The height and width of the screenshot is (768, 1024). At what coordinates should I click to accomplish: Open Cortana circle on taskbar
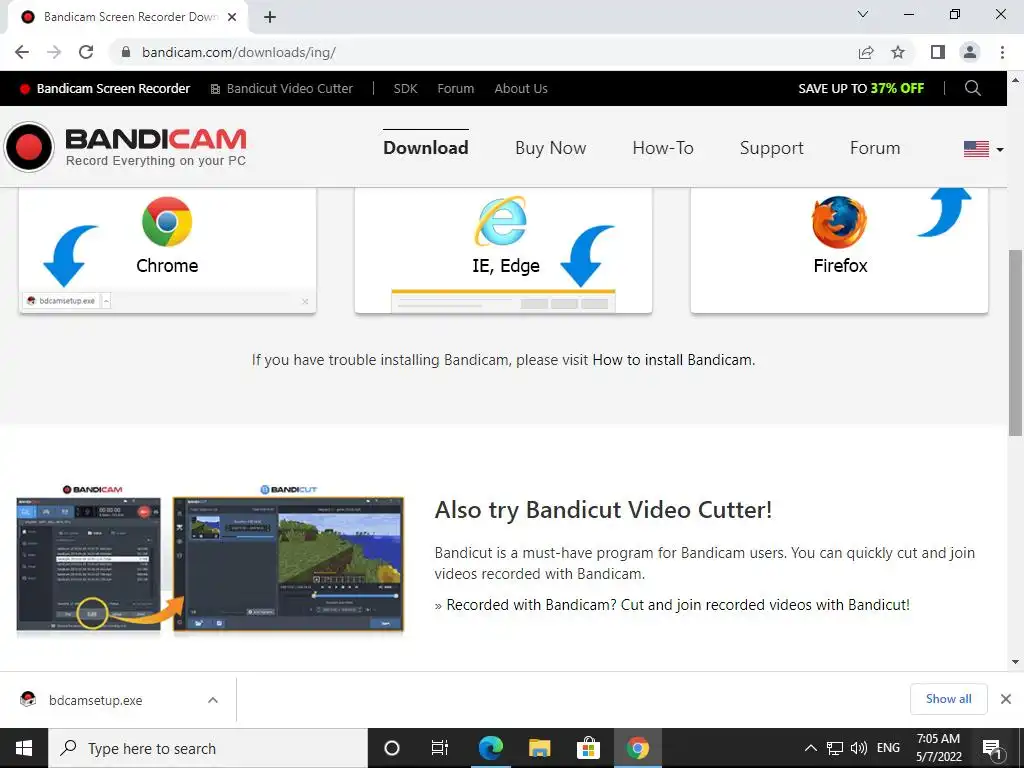click(x=391, y=748)
